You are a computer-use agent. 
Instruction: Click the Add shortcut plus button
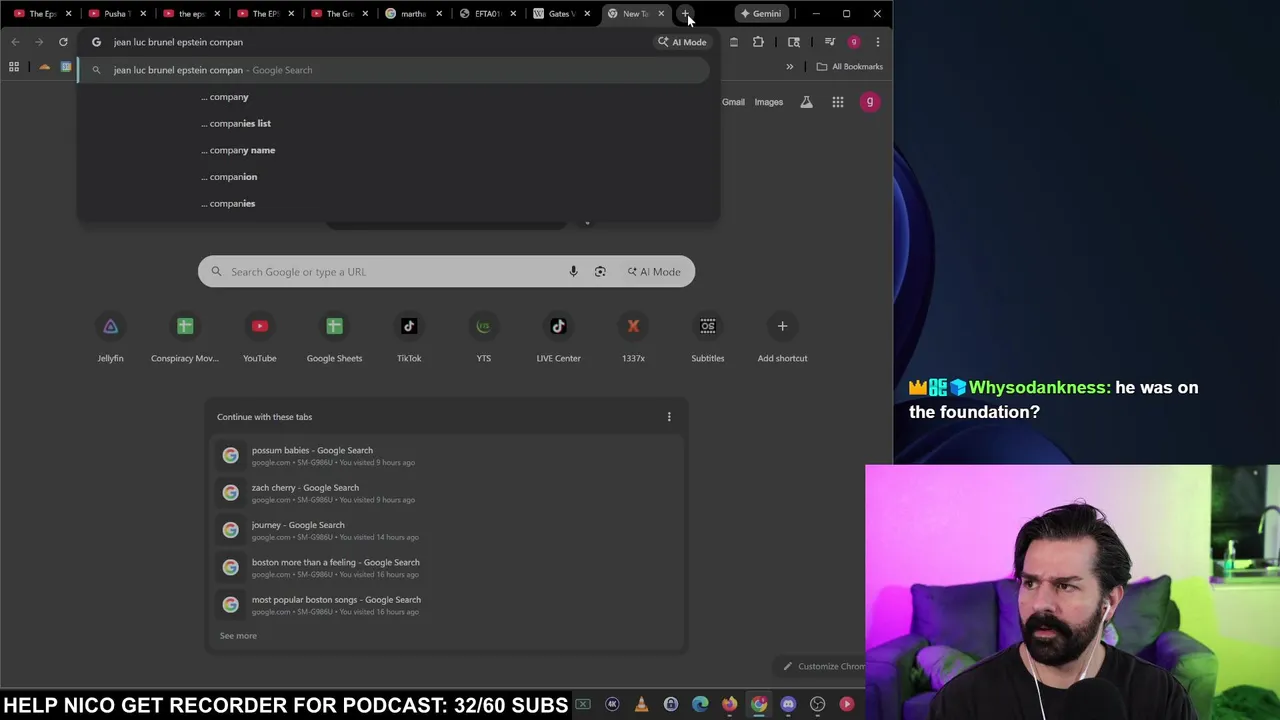pos(782,326)
